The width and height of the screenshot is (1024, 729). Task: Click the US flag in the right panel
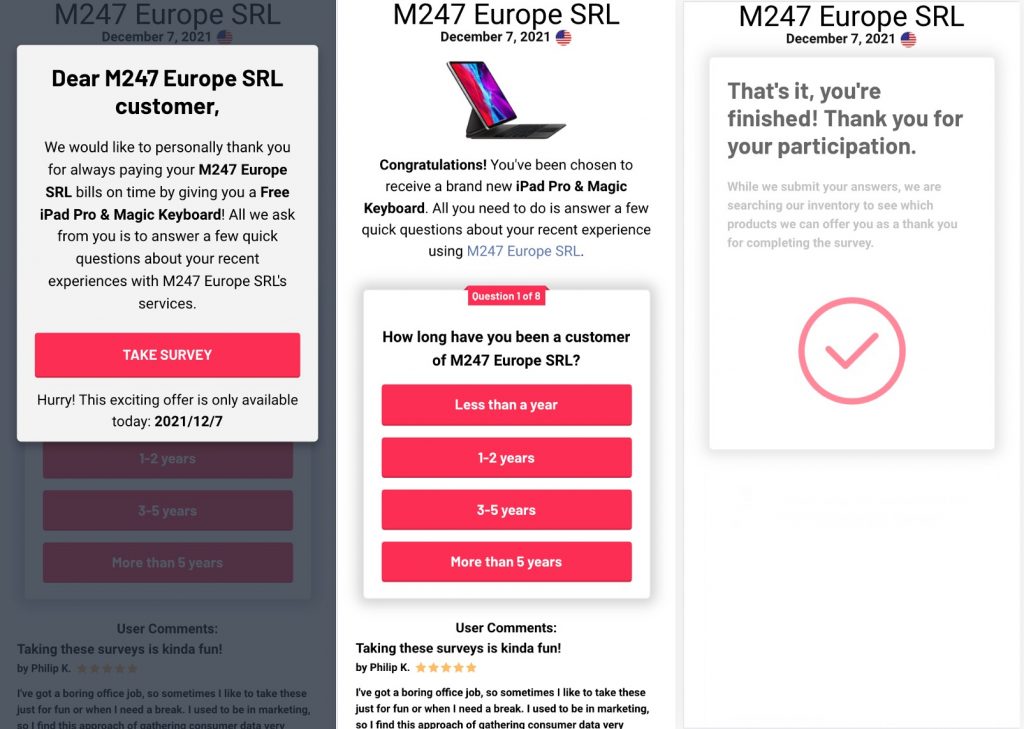point(908,39)
